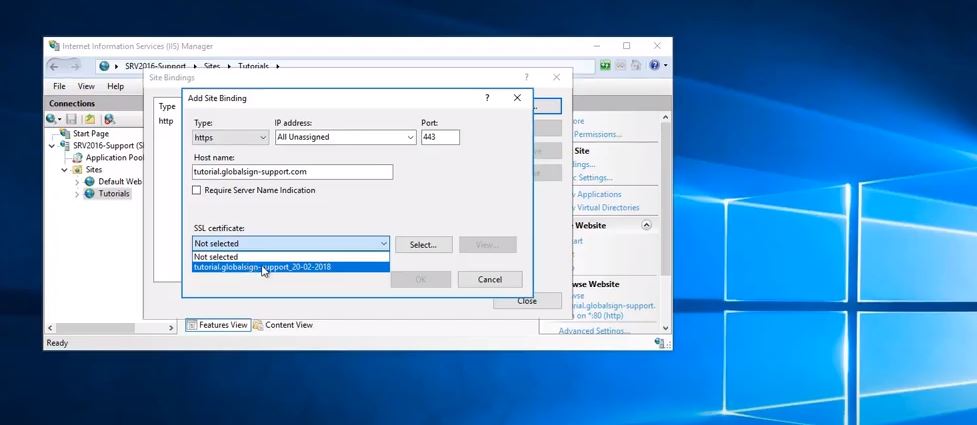Click the globe icon in the address bar
Image resolution: width=977 pixels, height=425 pixels.
pyautogui.click(x=104, y=66)
